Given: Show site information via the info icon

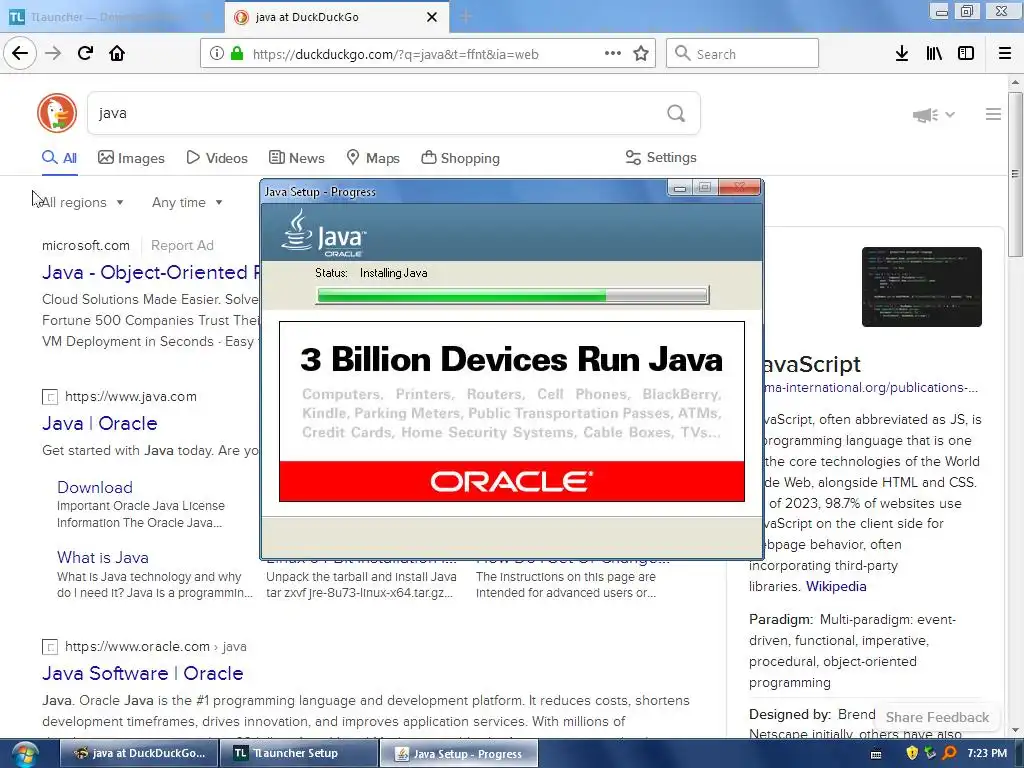Looking at the screenshot, I should pos(216,54).
